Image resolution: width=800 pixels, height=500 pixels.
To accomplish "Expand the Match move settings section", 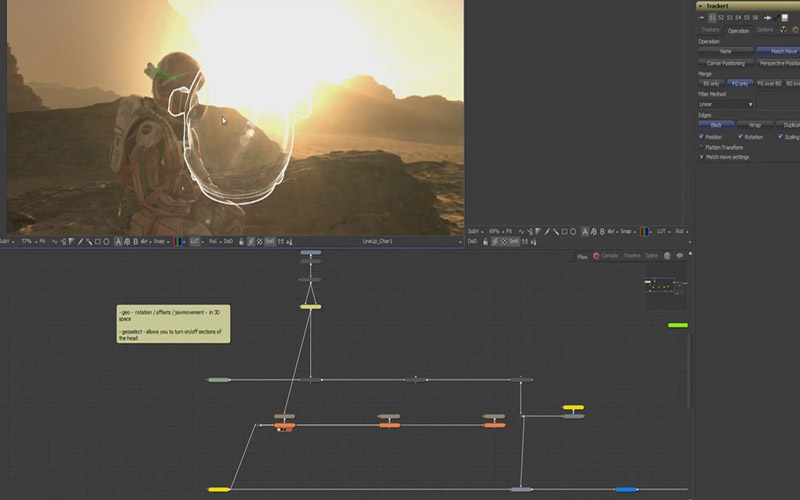I will (x=702, y=157).
